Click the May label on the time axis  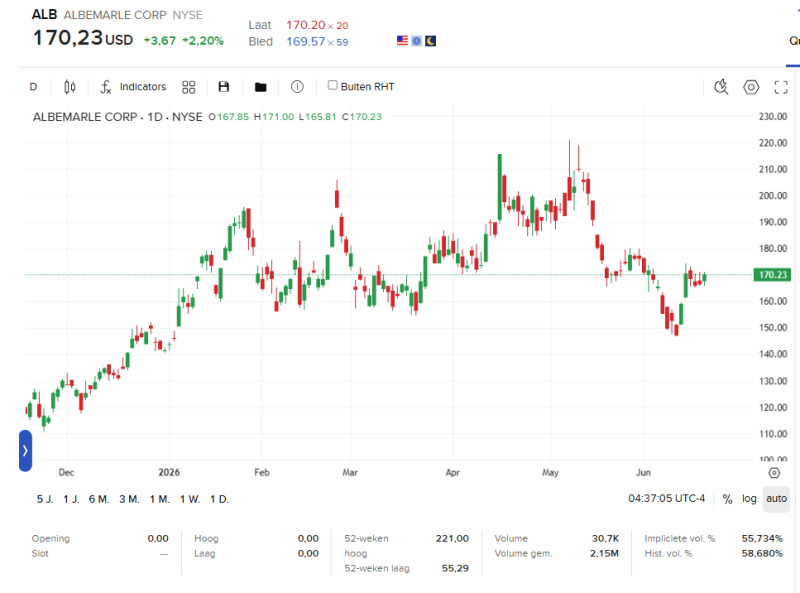(550, 473)
